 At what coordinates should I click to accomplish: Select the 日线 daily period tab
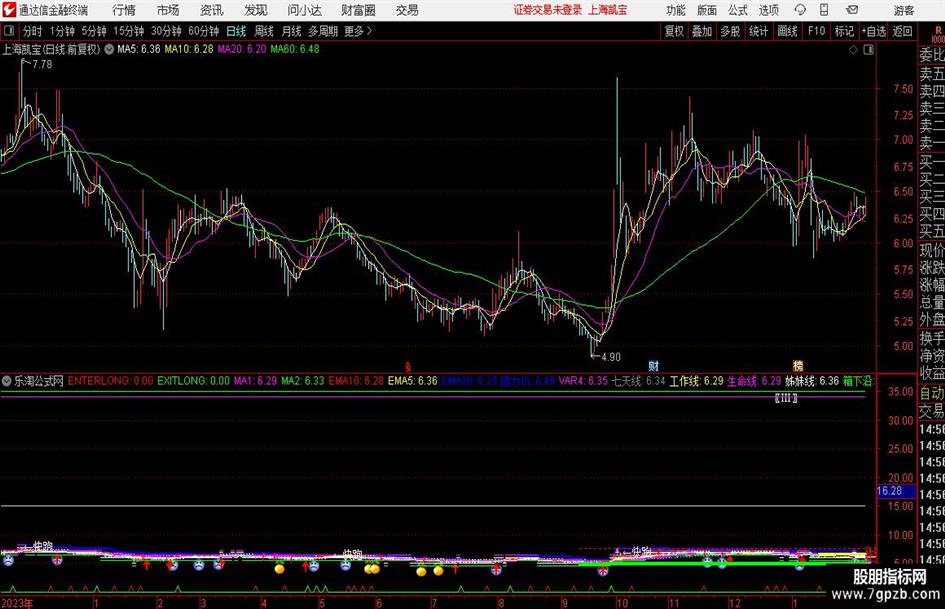point(236,31)
